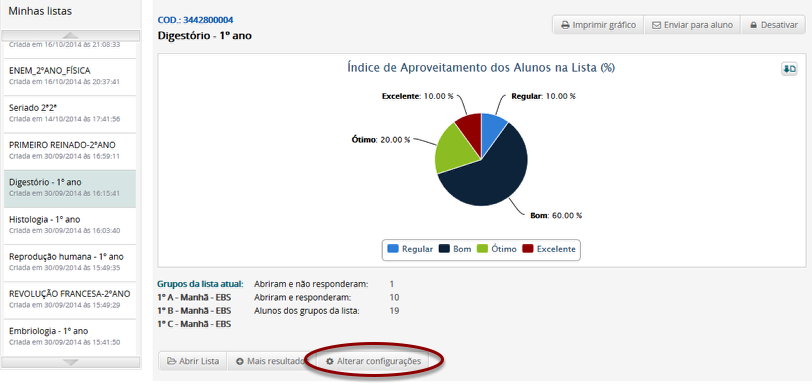Image resolution: width=812 pixels, height=384 pixels.
Task: Click the Alterar configurações button
Action: tap(373, 361)
